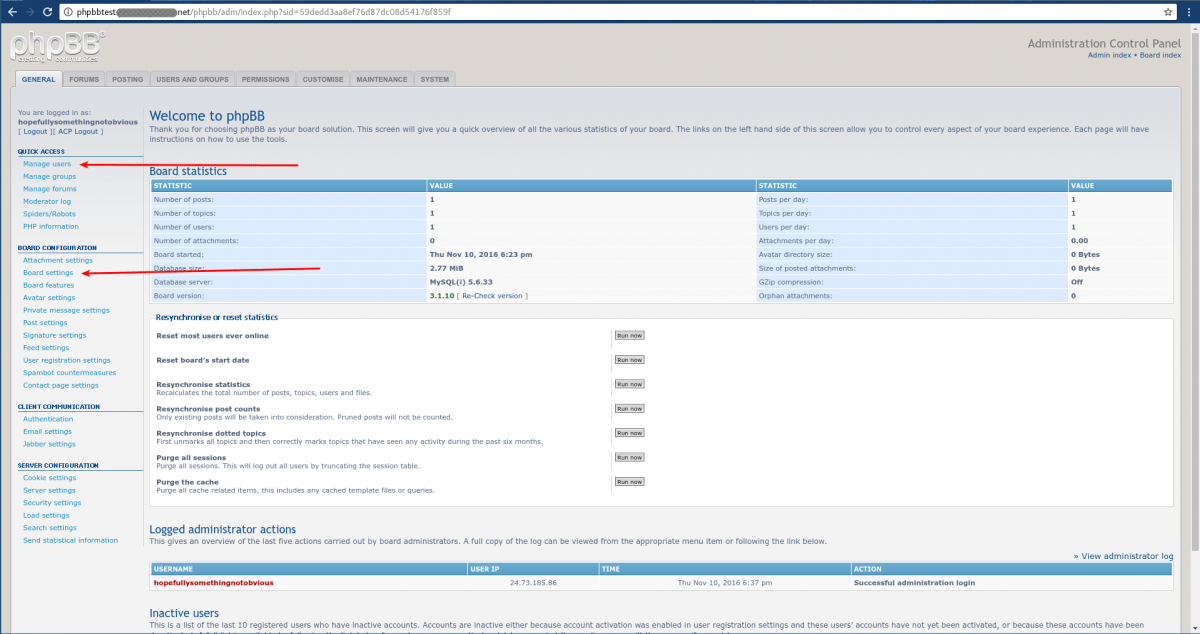Run now for Resynchronise statistics

pyautogui.click(x=629, y=384)
